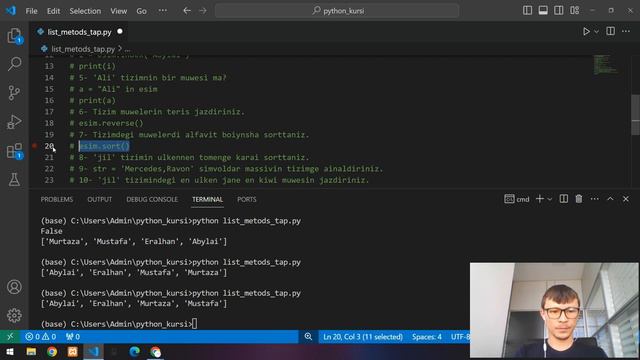The height and width of the screenshot is (360, 640).
Task: Run the Python file with play button
Action: click(x=586, y=31)
